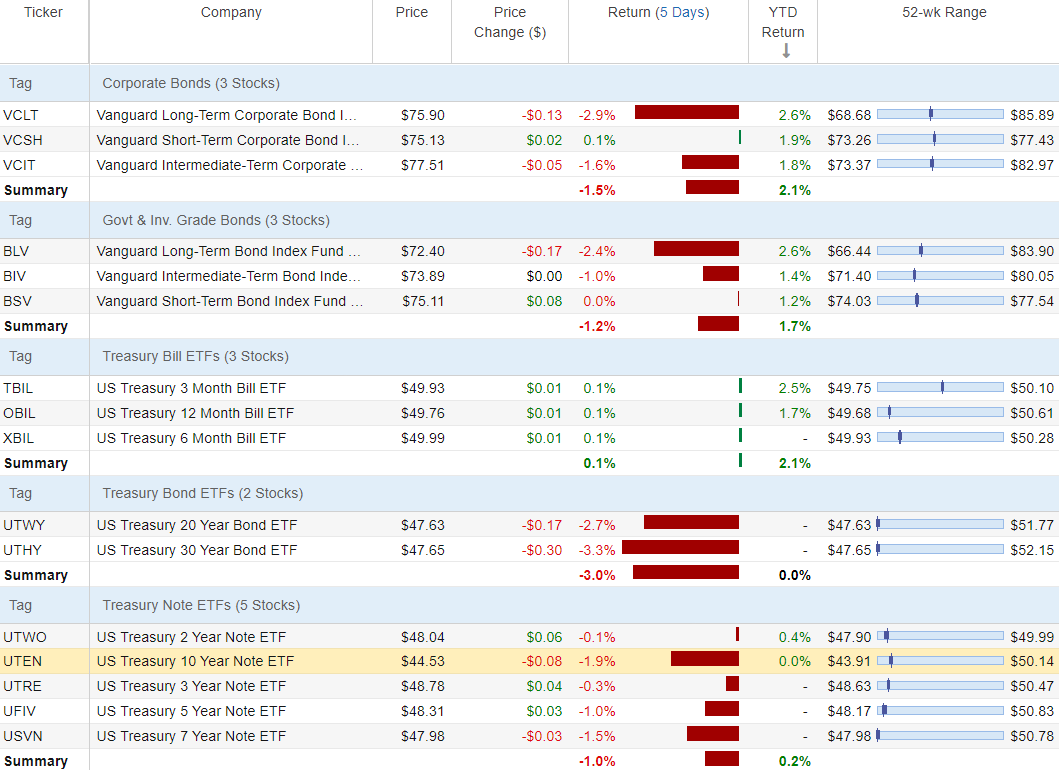Screen dimensions: 1059x770
Task: Sort by Ticker column header
Action: pyautogui.click(x=43, y=12)
